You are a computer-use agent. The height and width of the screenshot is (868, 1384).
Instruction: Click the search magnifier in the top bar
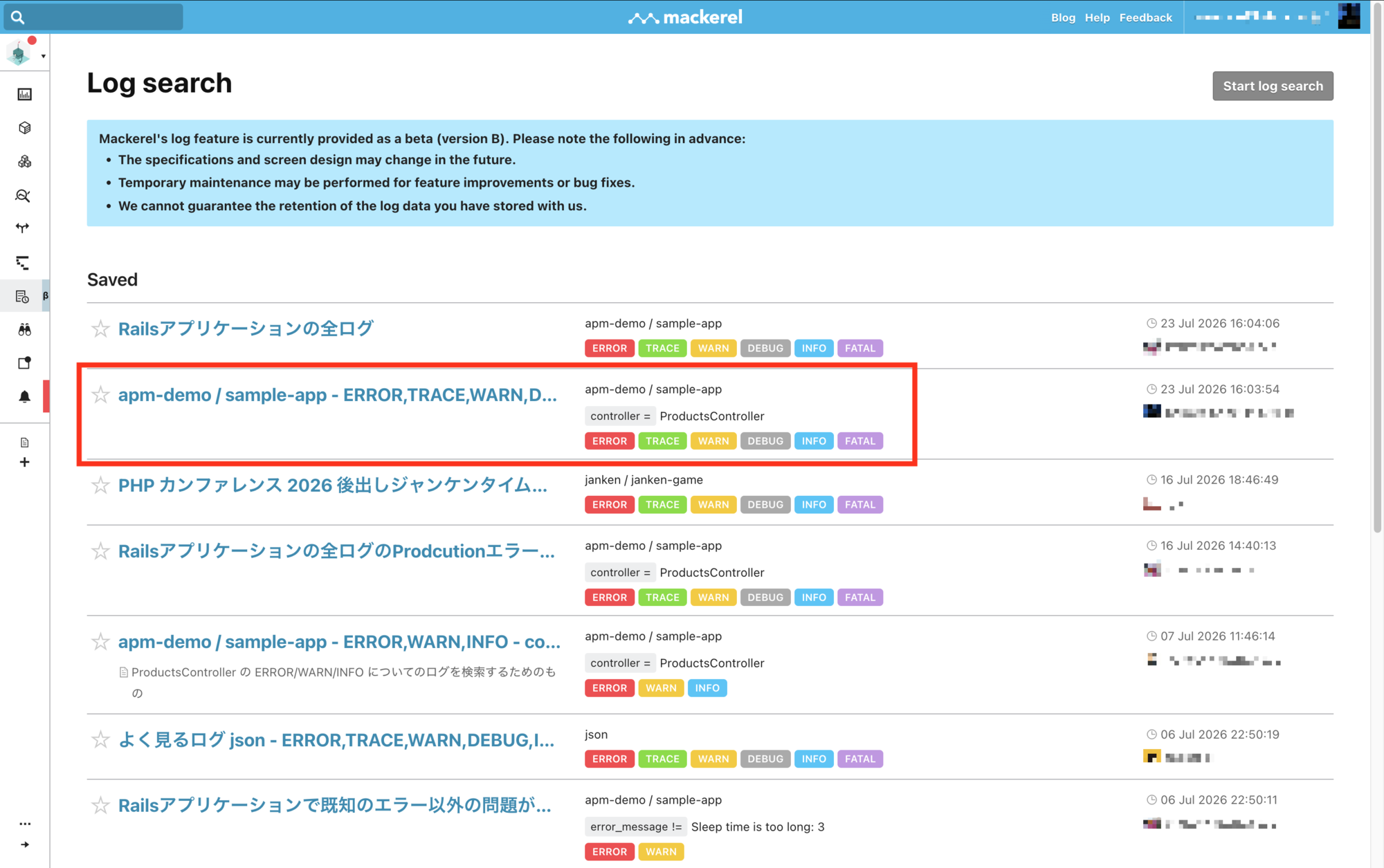coord(18,17)
